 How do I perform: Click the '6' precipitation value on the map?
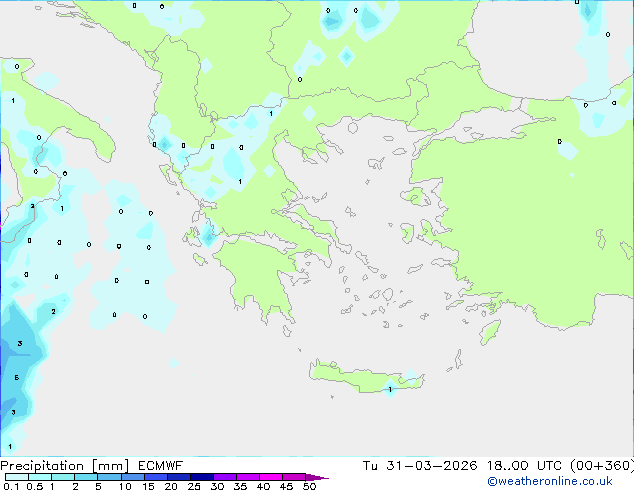(17, 378)
